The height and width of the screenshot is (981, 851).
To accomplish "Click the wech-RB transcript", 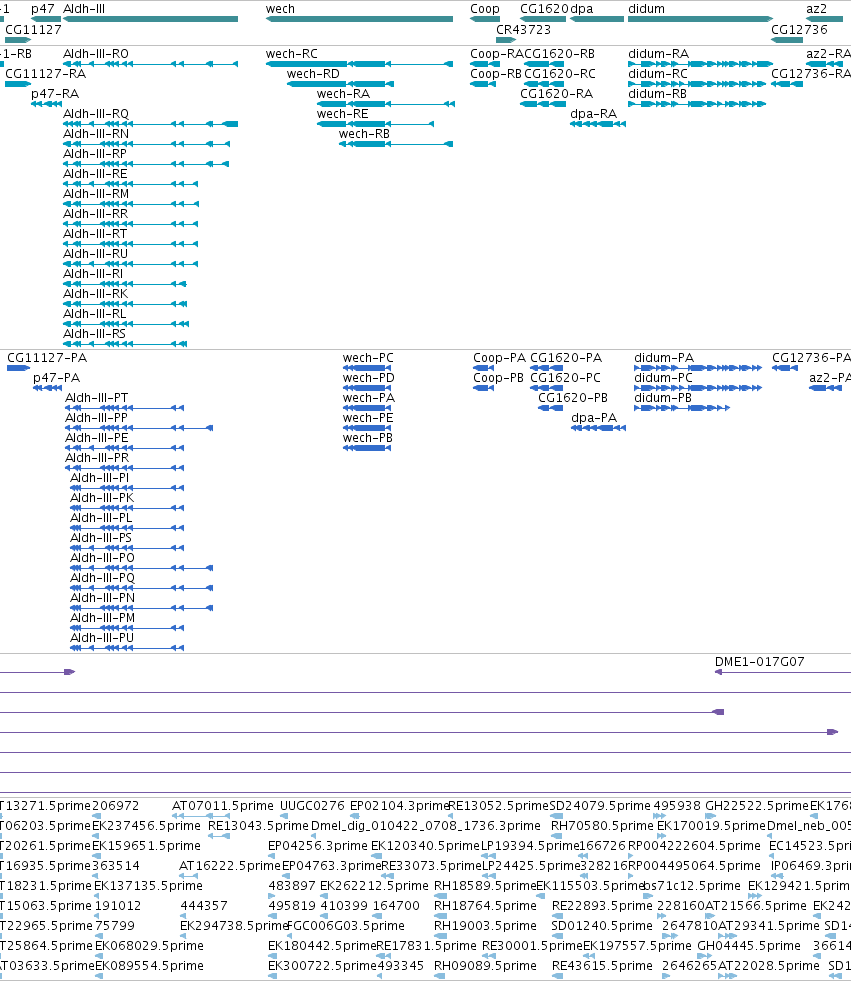I will pyautogui.click(x=395, y=144).
